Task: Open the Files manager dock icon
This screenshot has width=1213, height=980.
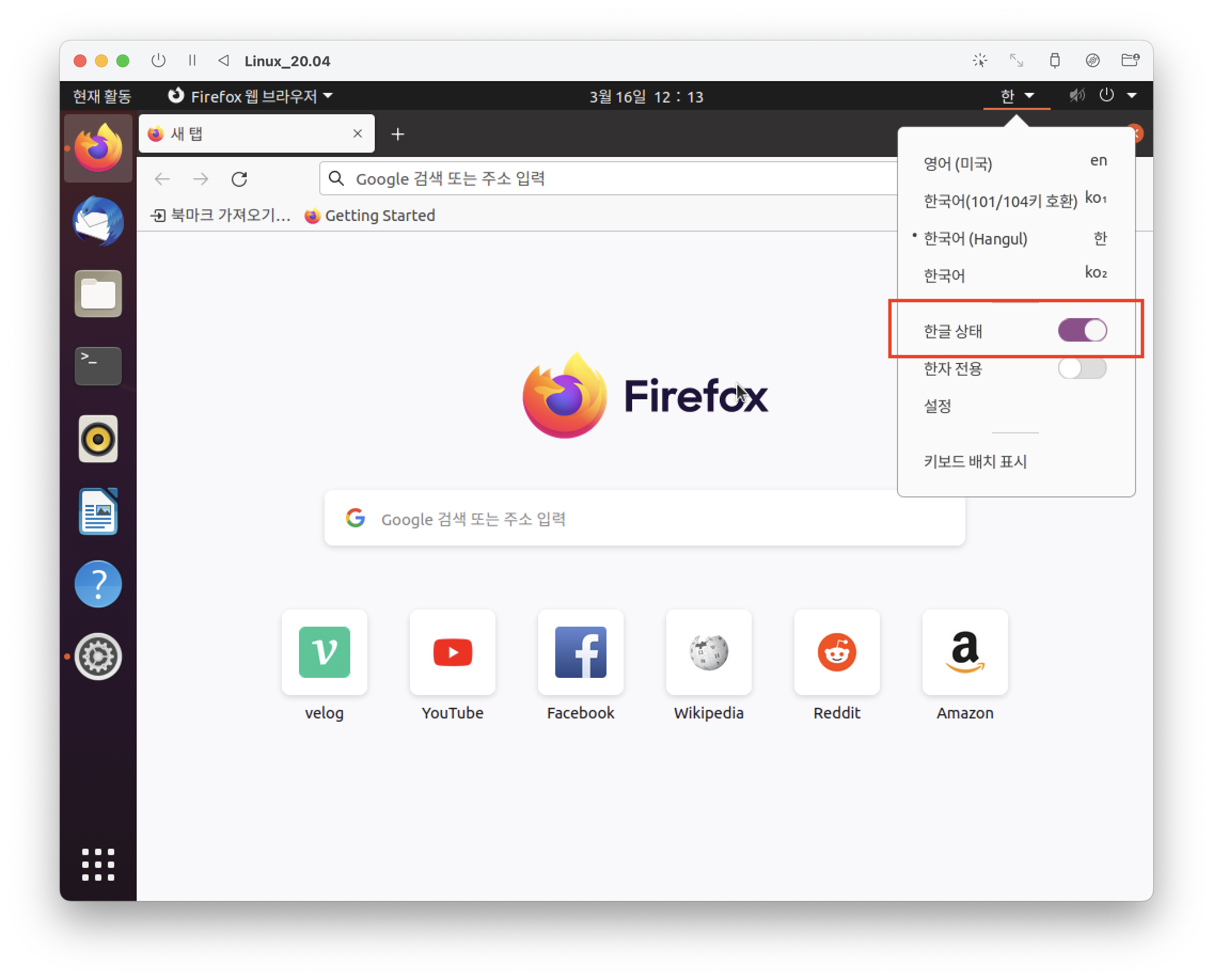Action: pyautogui.click(x=98, y=294)
